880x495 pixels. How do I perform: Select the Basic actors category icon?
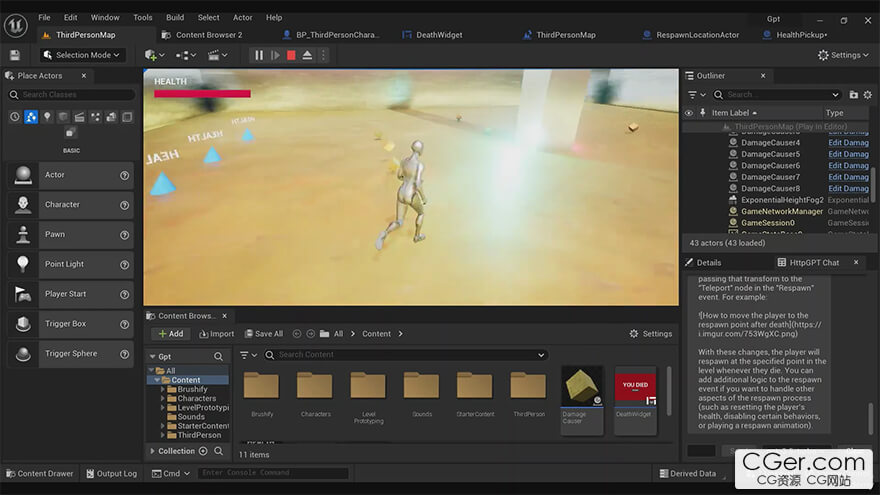click(31, 117)
